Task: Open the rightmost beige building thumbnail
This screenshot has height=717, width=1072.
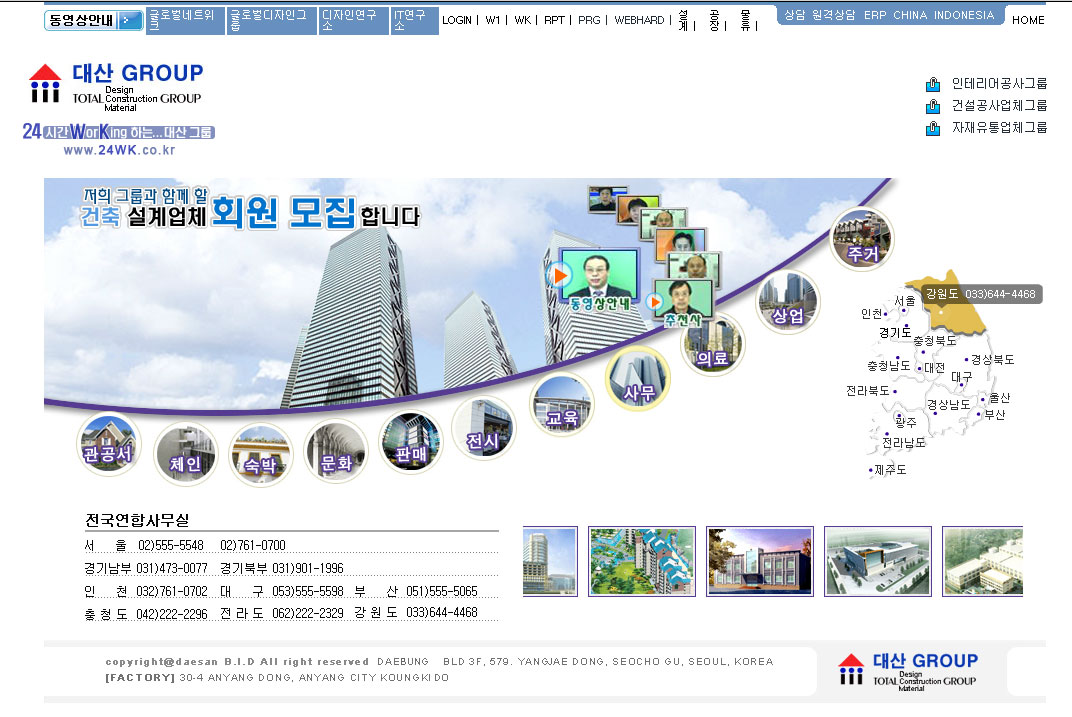Action: [982, 561]
